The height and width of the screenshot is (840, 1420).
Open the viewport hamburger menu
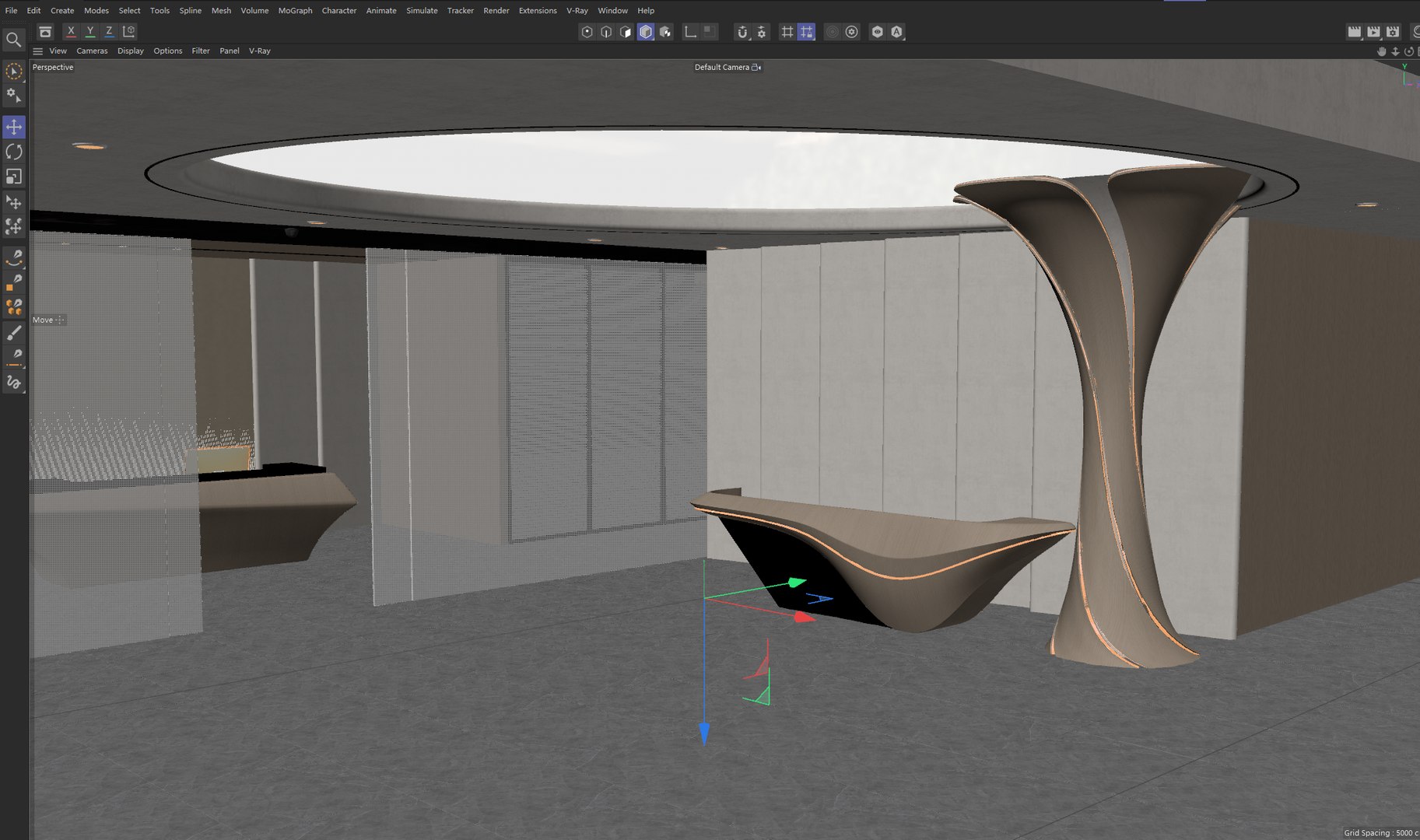37,51
